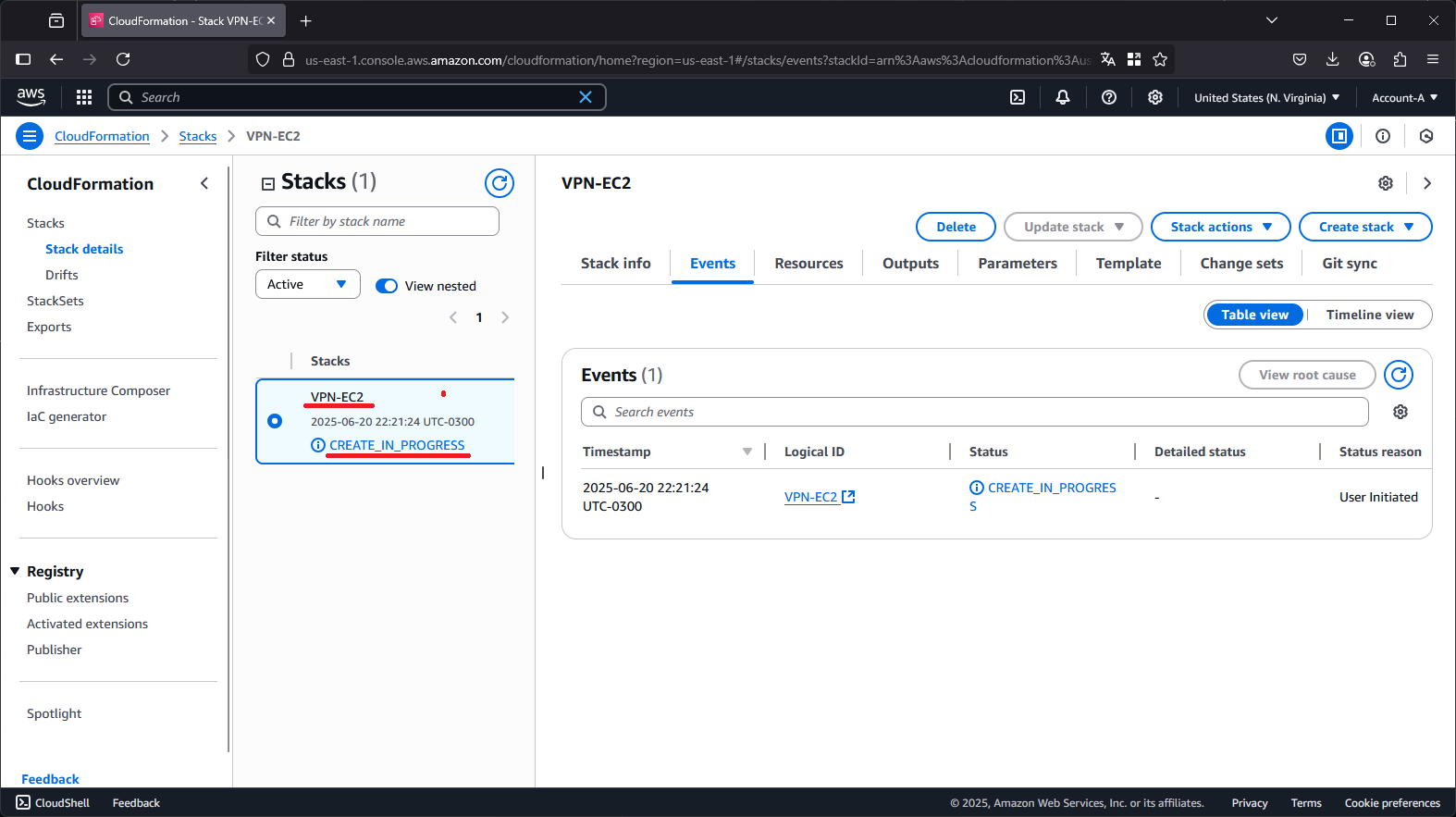The height and width of the screenshot is (817, 1456).
Task: Select the VPN-EC2 stack radio button
Action: 275,421
